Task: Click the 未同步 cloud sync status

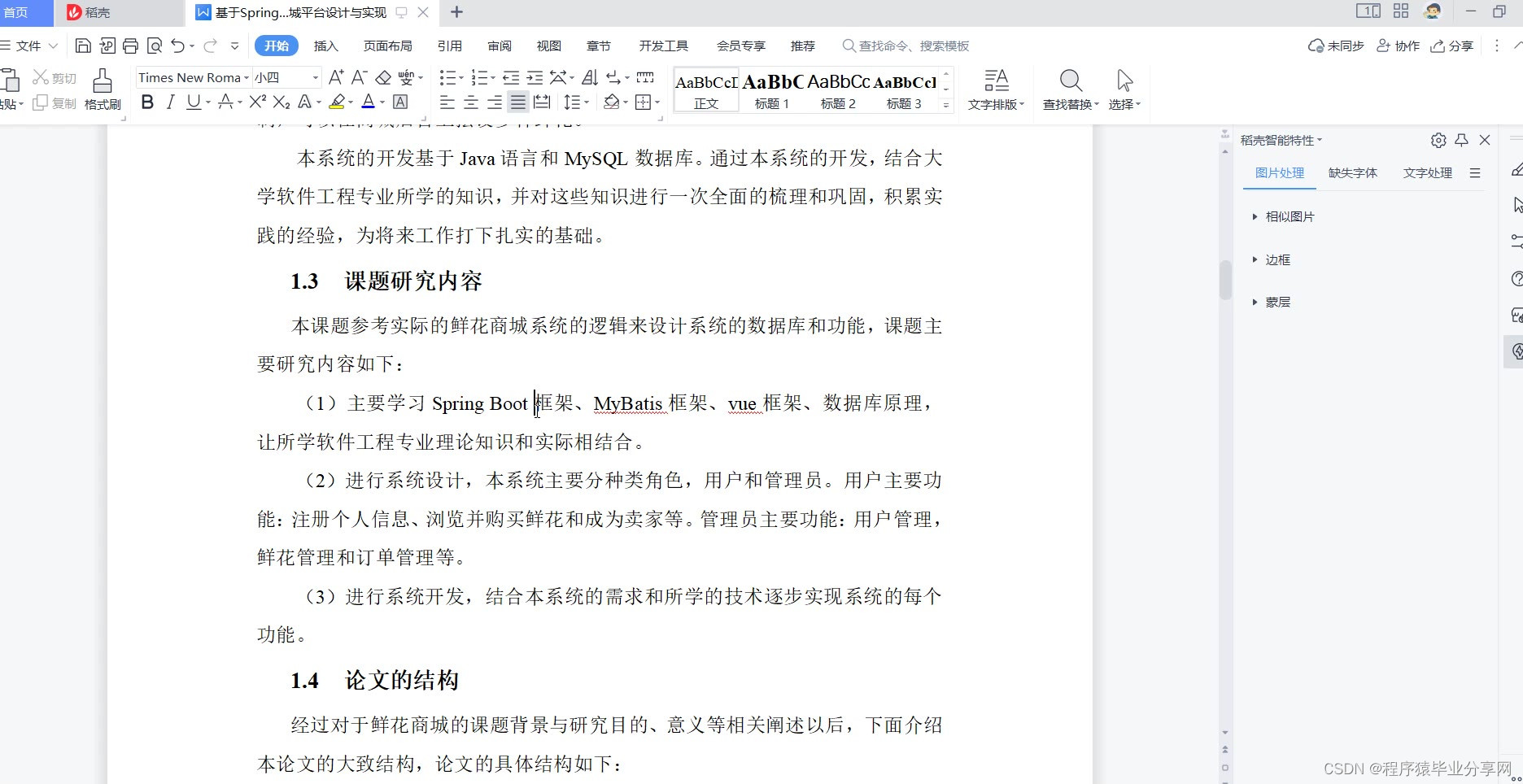Action: 1336,46
